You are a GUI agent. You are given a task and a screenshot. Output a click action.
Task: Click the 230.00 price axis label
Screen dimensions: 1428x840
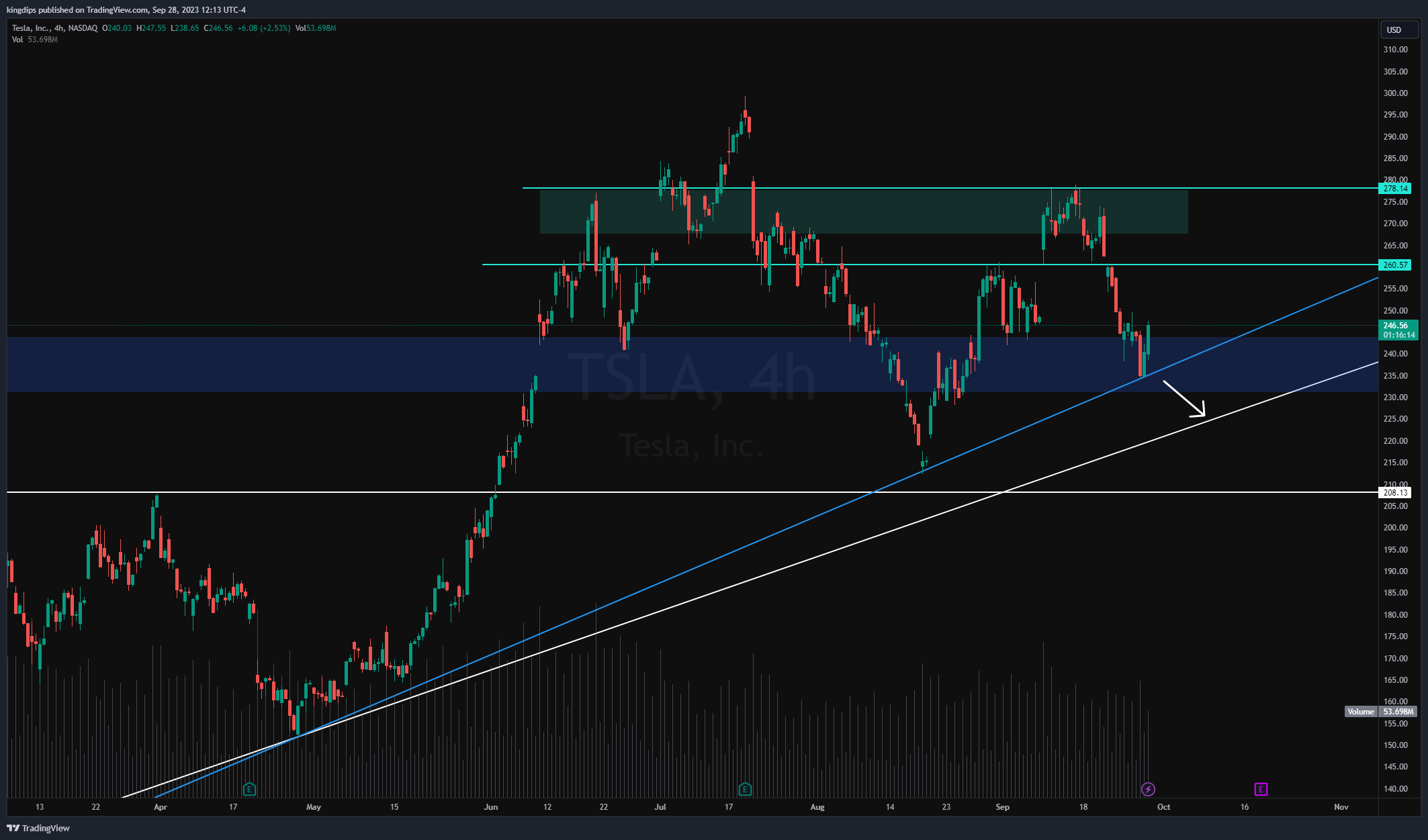click(x=1395, y=398)
